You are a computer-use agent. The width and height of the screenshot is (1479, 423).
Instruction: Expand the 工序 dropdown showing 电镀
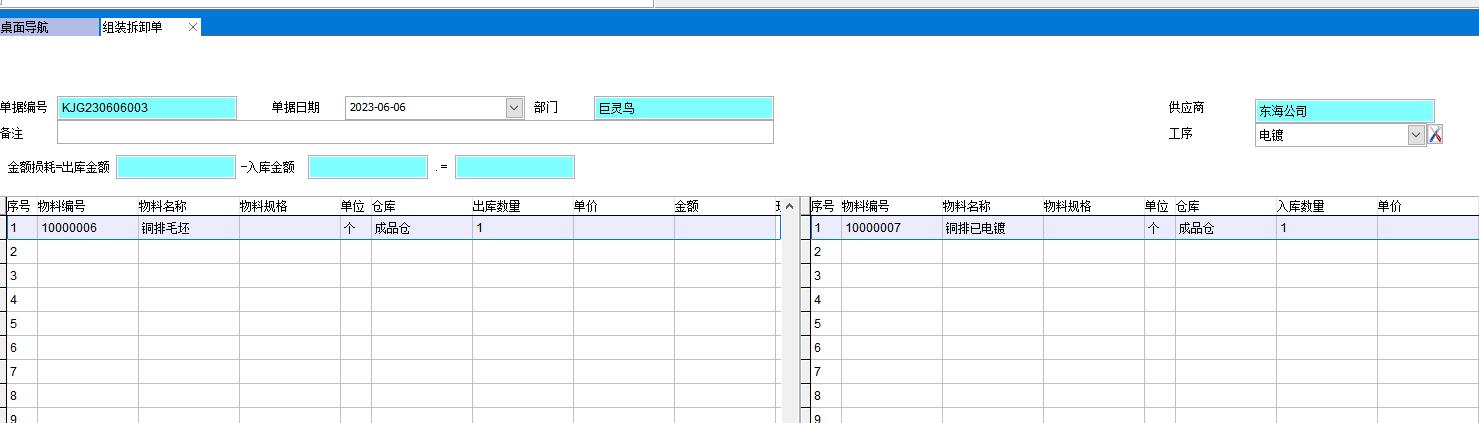point(1416,135)
